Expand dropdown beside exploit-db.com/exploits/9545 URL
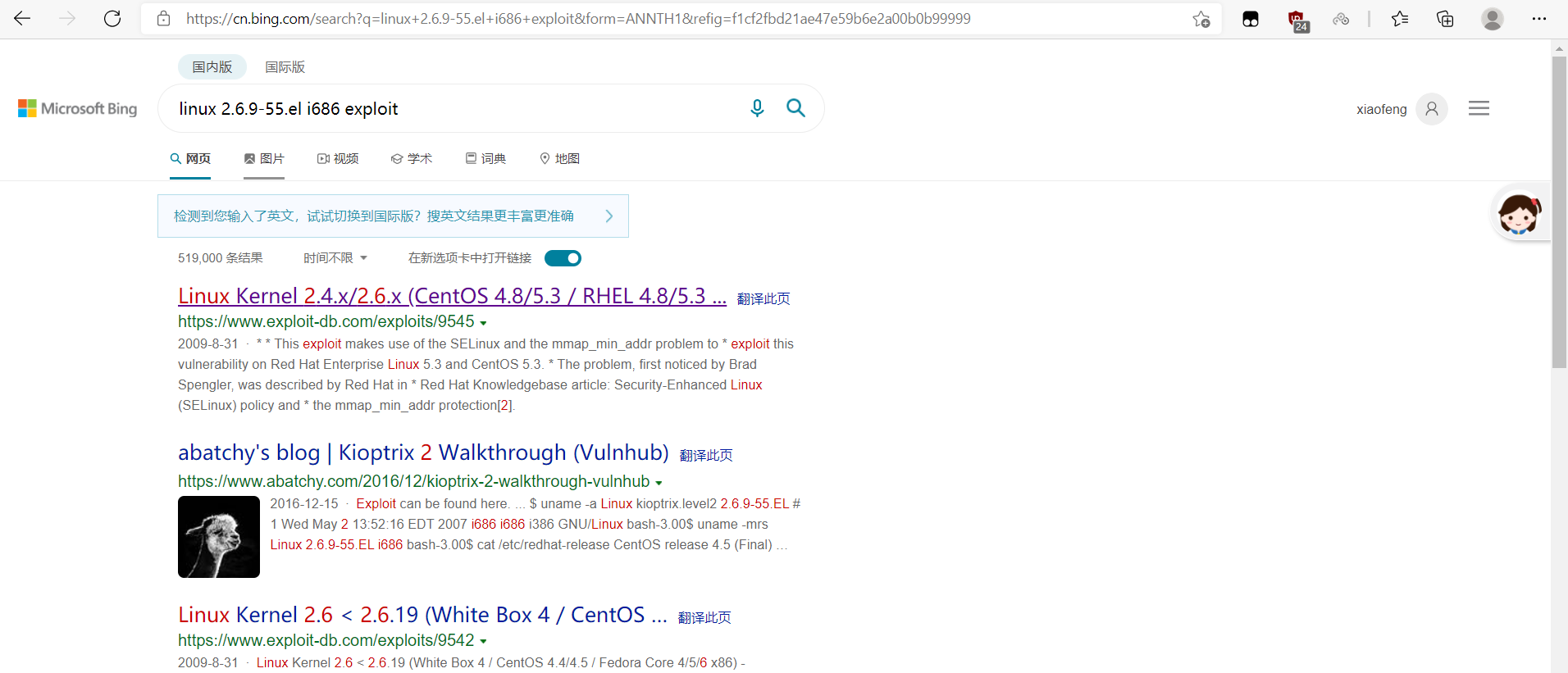This screenshot has width=1568, height=673. coord(483,323)
